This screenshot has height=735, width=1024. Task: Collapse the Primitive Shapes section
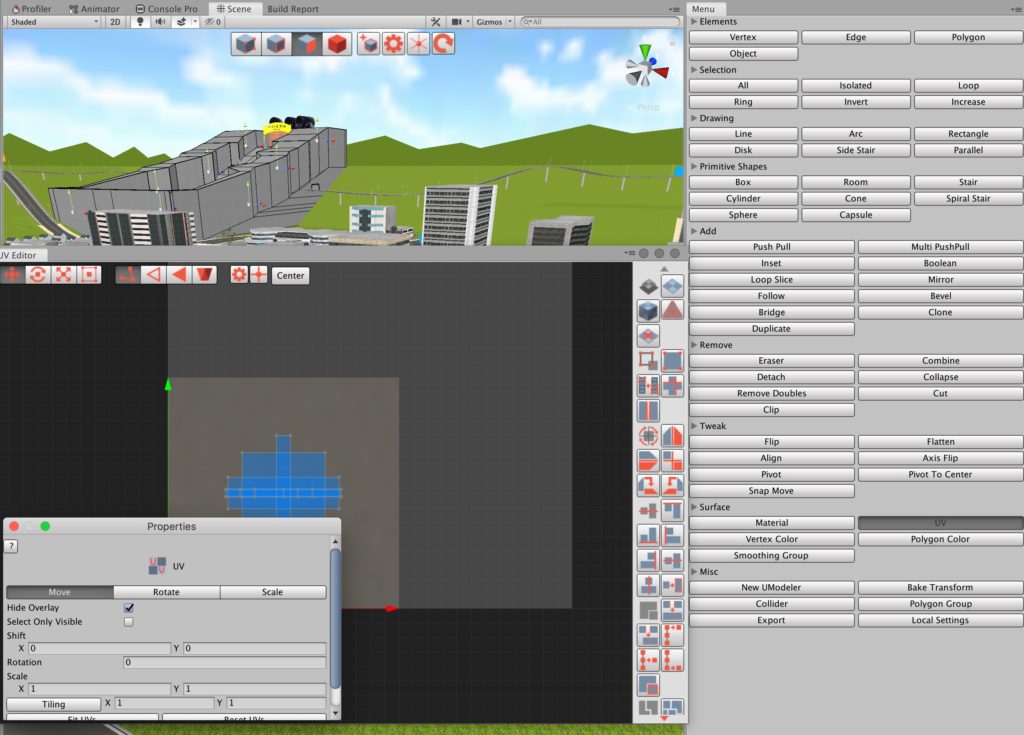pos(695,167)
